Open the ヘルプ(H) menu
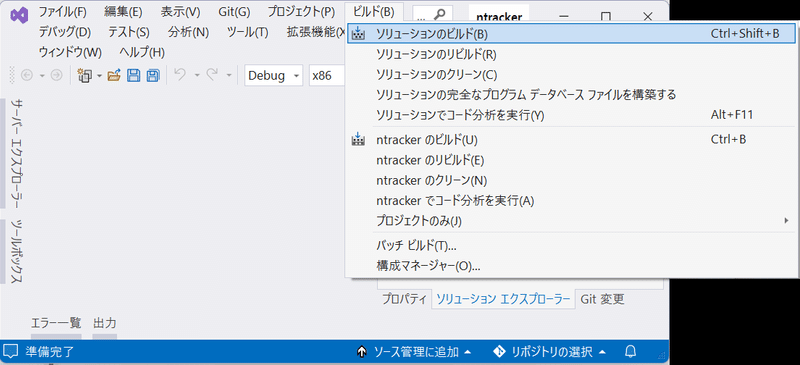800x365 pixels. click(142, 52)
